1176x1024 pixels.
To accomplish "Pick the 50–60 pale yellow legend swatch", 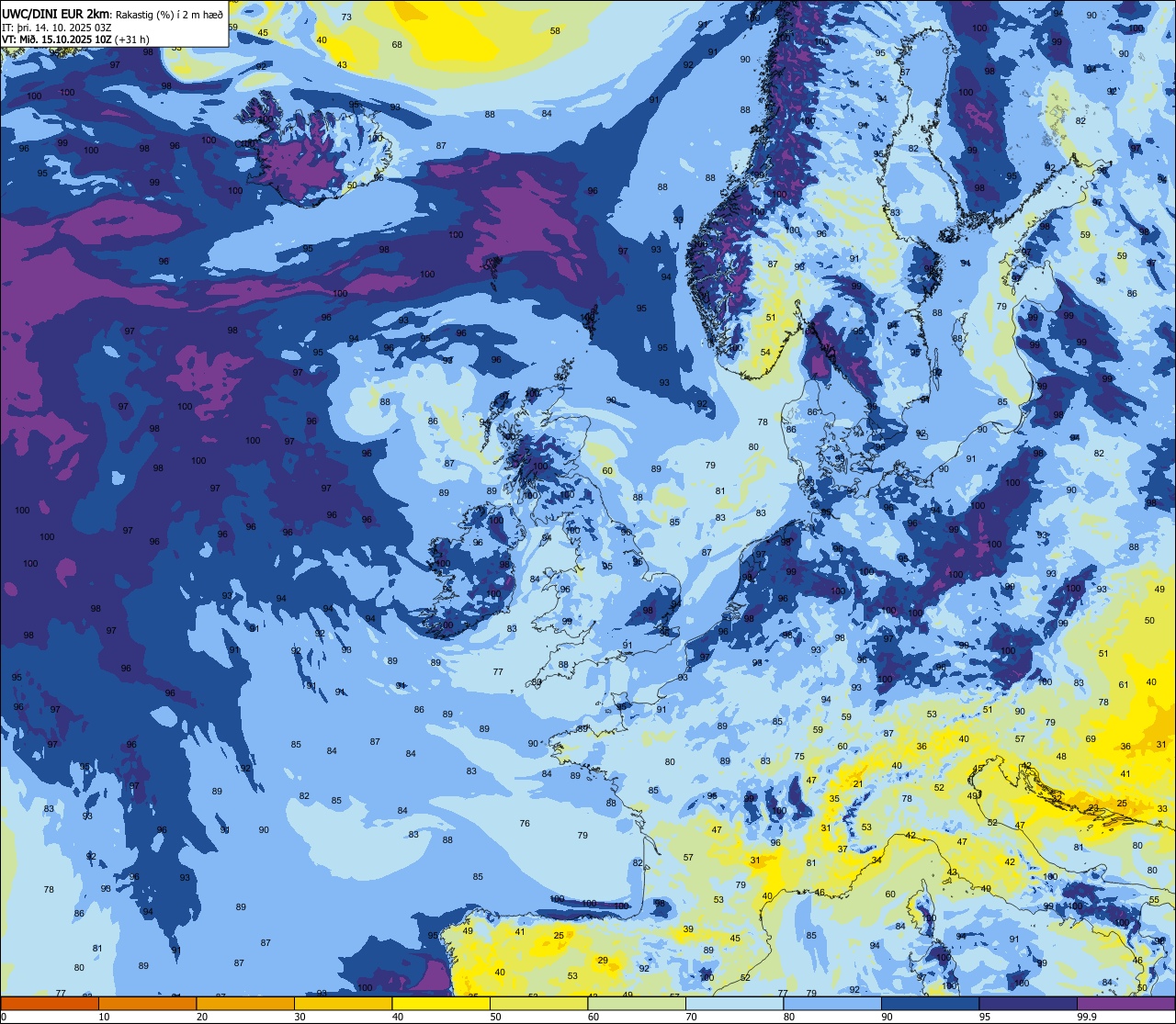I will click(x=538, y=1003).
